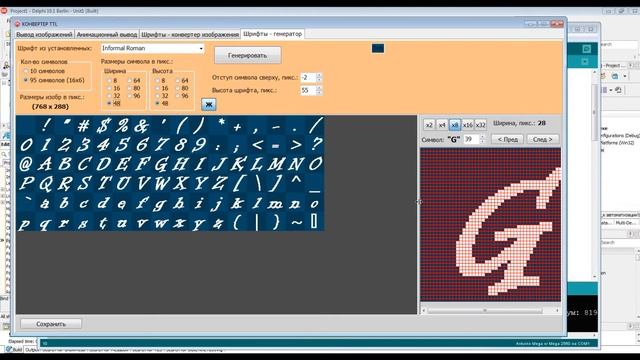640x360 pixels.
Task: Click the symbol index field showing 39
Action: (471, 140)
